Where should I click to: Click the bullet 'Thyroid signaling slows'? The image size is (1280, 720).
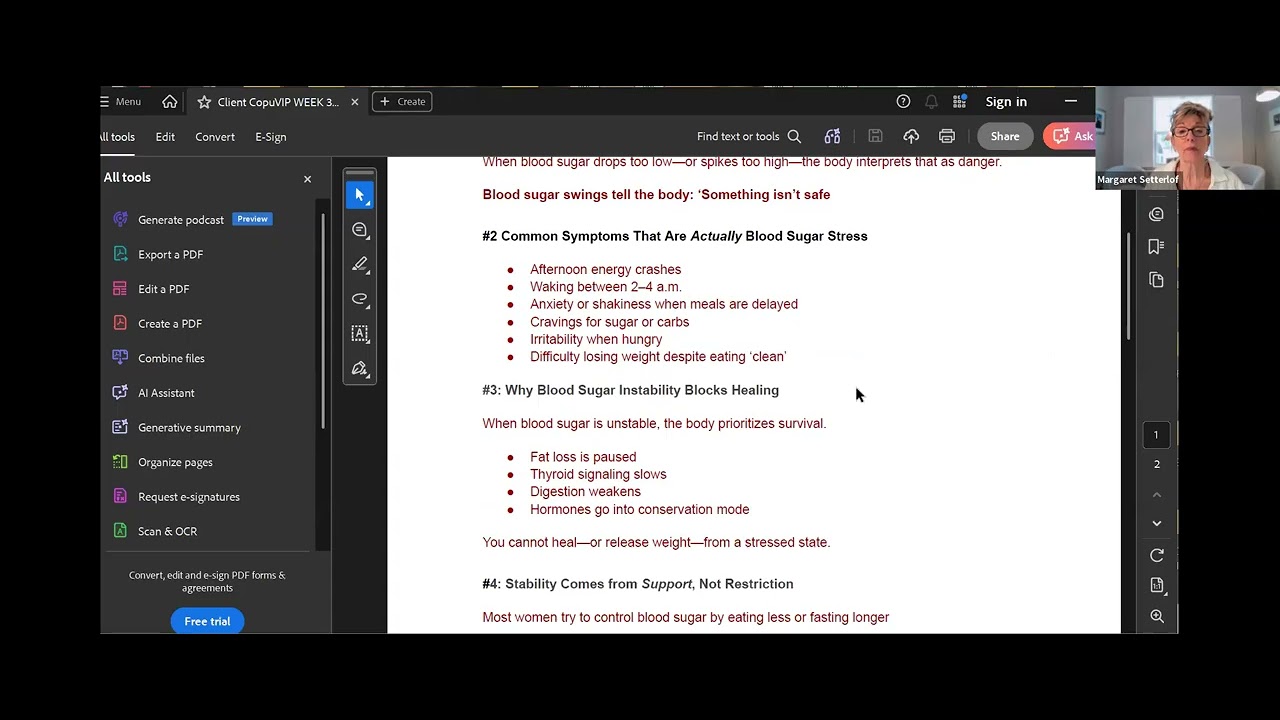click(598, 474)
